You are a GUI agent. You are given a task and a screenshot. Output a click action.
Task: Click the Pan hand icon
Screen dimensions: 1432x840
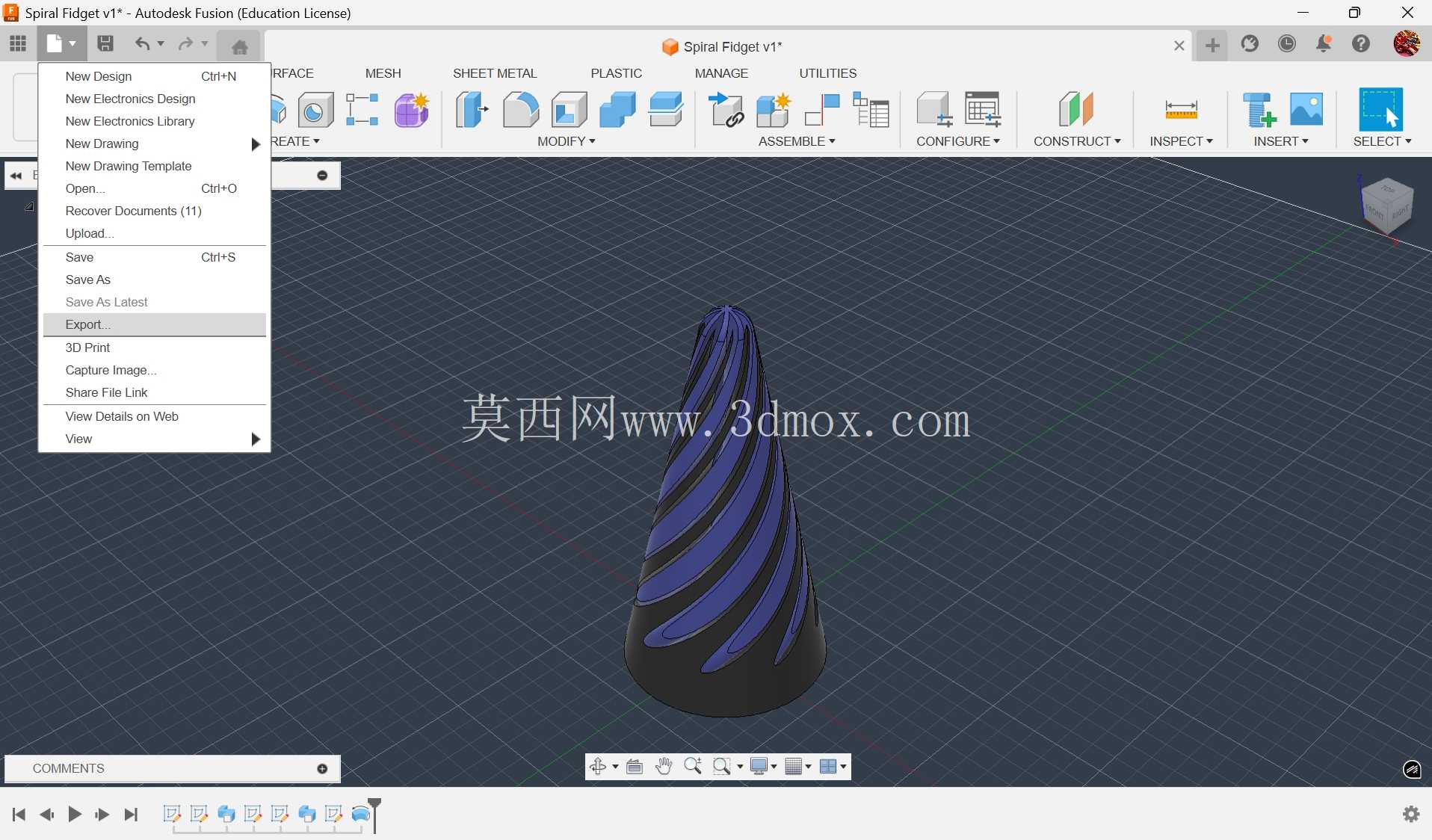664,767
